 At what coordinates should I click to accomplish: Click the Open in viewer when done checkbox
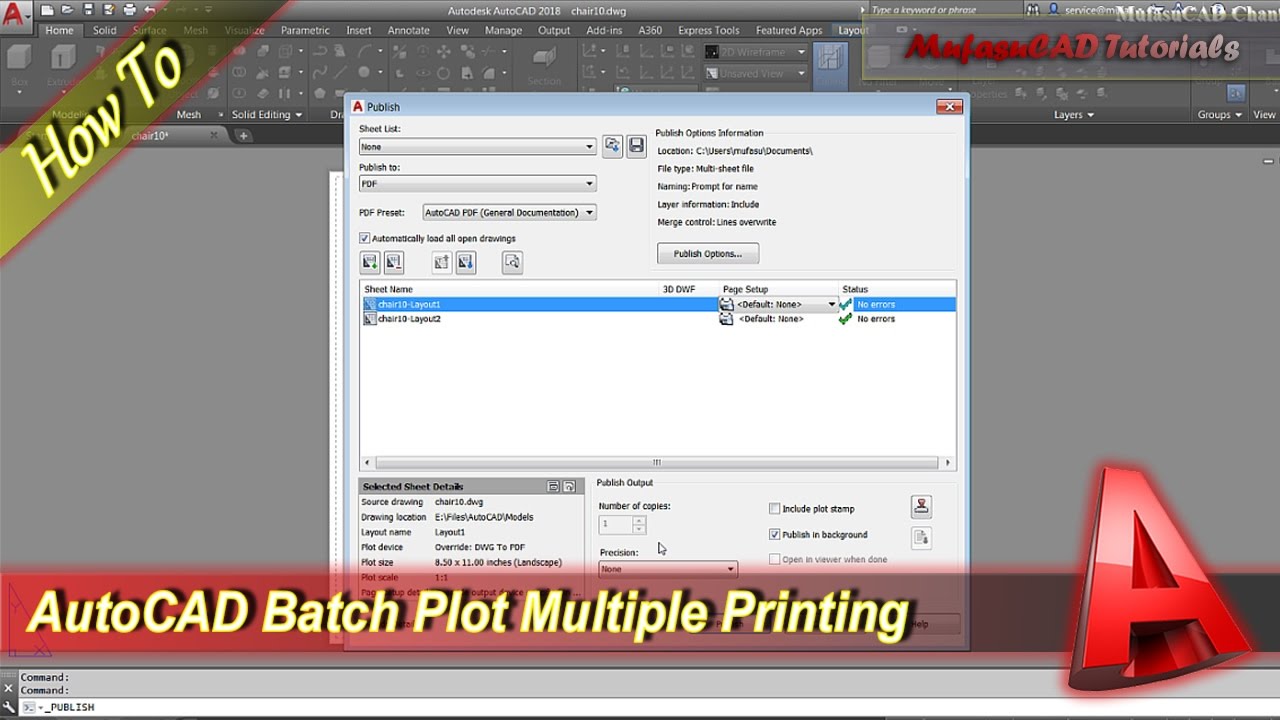pos(774,560)
